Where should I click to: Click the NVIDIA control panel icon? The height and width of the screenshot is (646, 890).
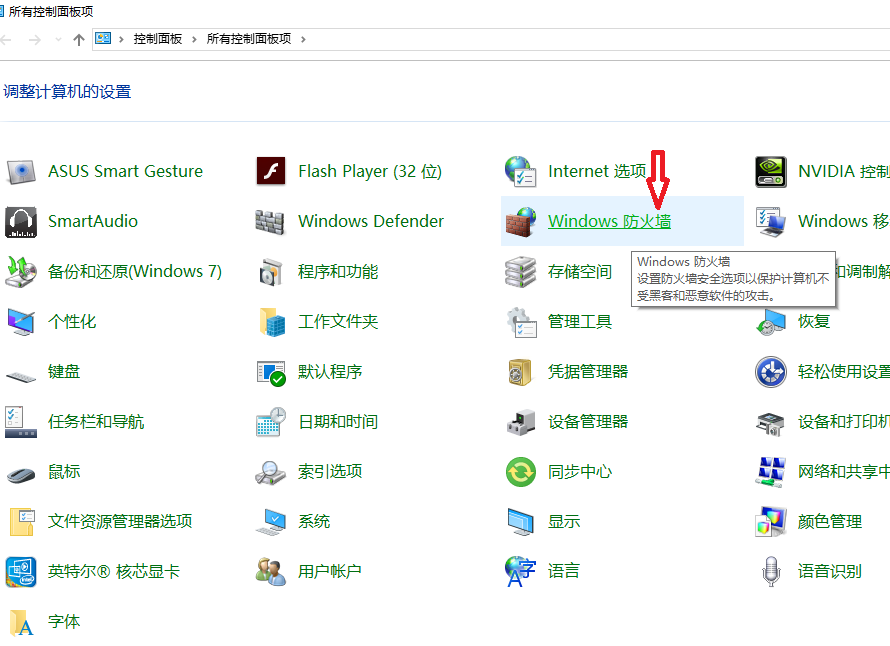click(771, 171)
